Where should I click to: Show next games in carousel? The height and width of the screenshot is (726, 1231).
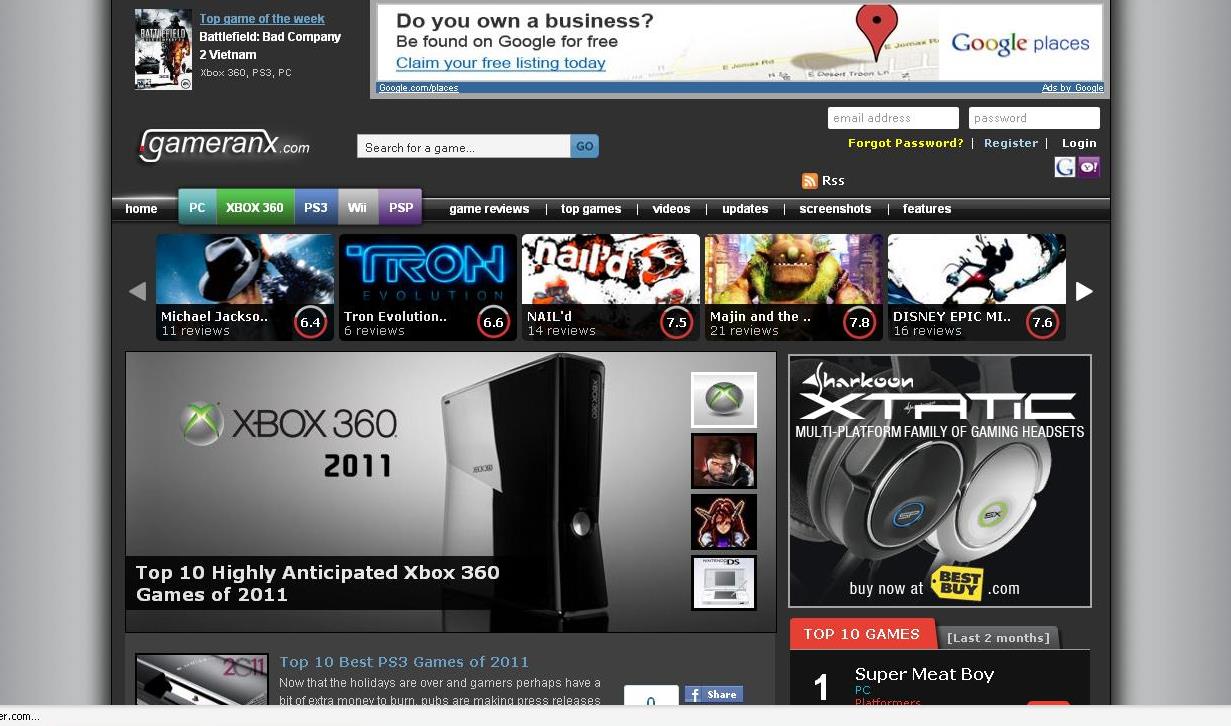1084,291
